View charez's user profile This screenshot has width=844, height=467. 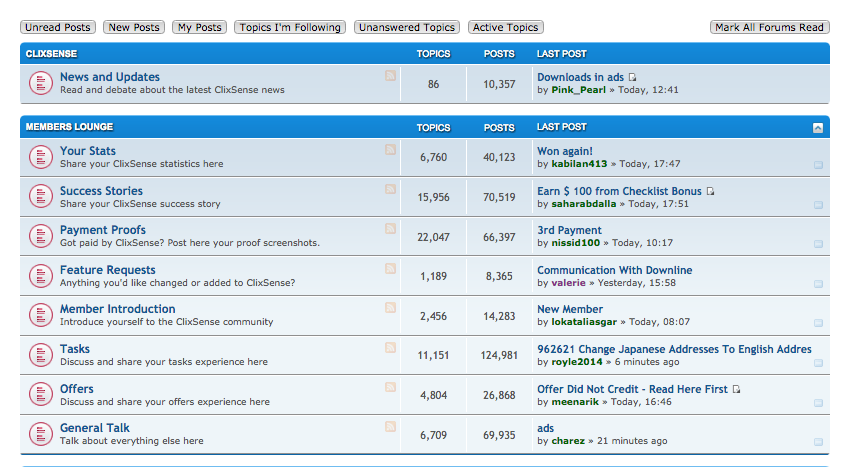click(568, 441)
